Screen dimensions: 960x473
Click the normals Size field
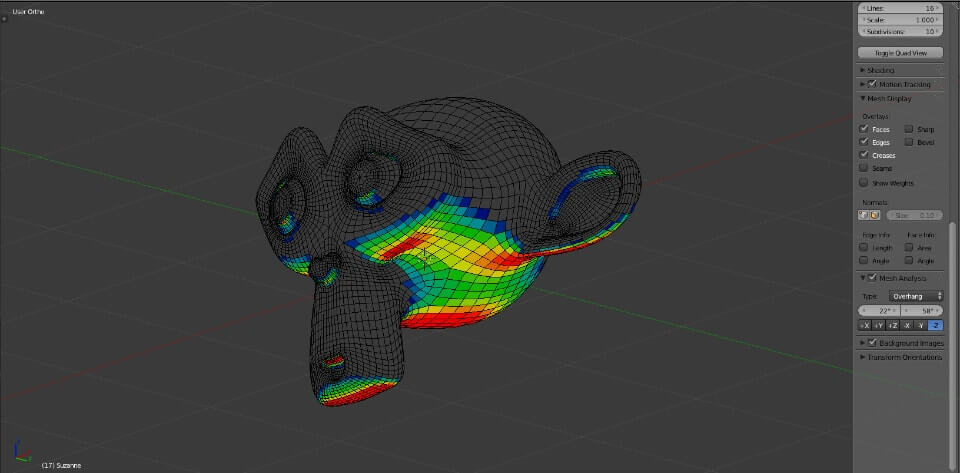(915, 215)
